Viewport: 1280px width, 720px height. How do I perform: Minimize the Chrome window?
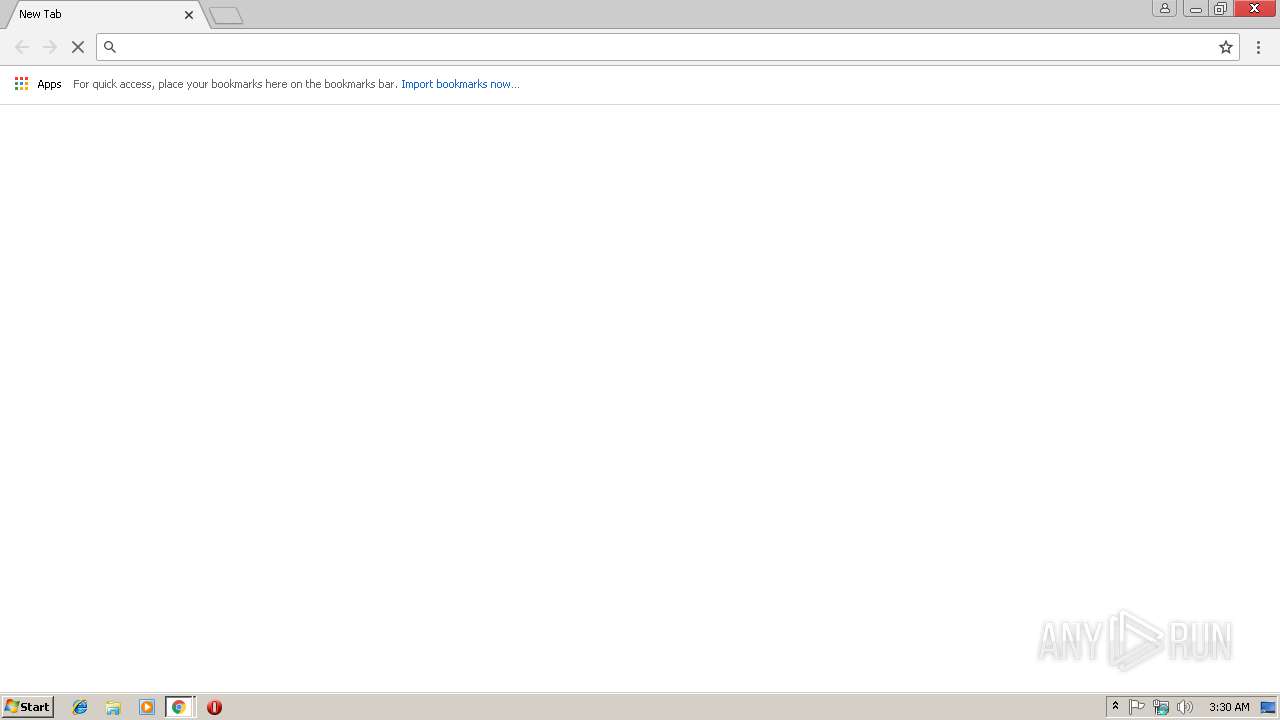[1195, 8]
